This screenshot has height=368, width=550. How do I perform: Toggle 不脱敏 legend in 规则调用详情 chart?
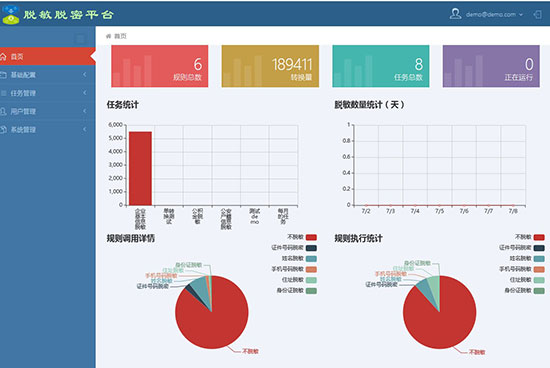(x=302, y=237)
